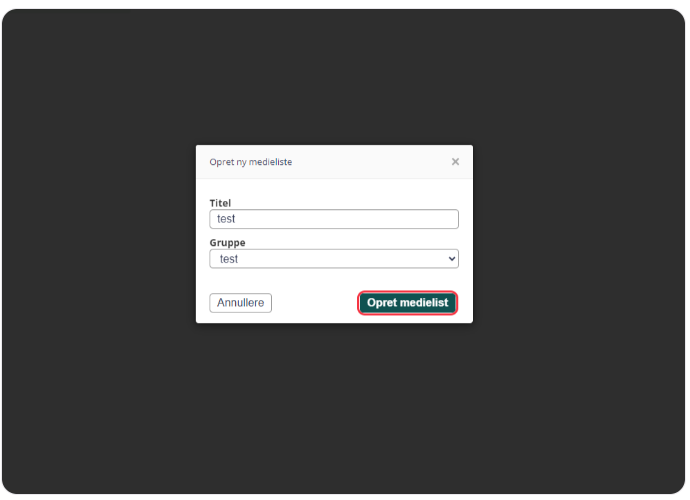Click the Annullere button

[x=240, y=303]
